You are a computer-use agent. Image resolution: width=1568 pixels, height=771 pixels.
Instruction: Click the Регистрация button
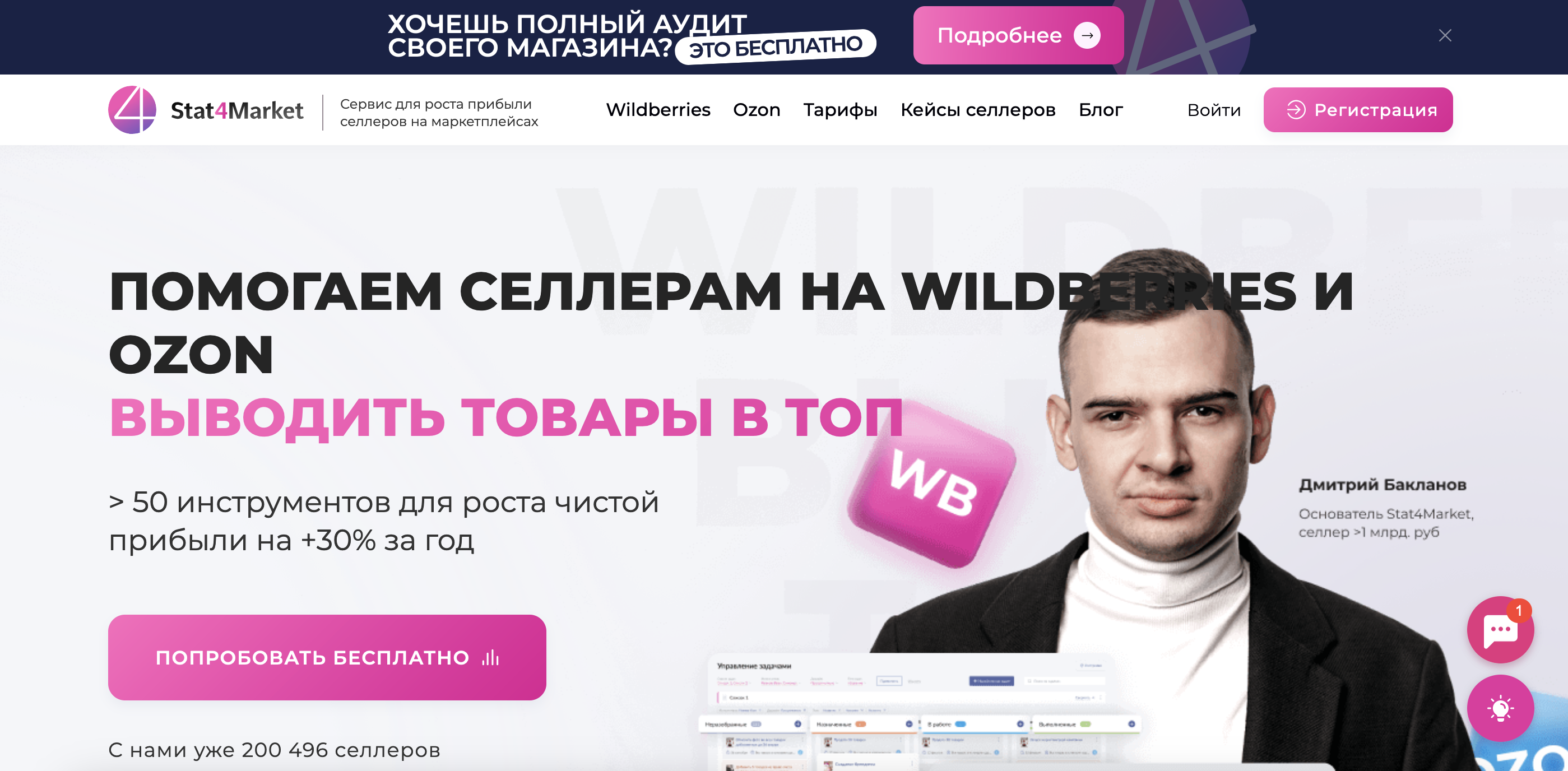coord(1358,109)
